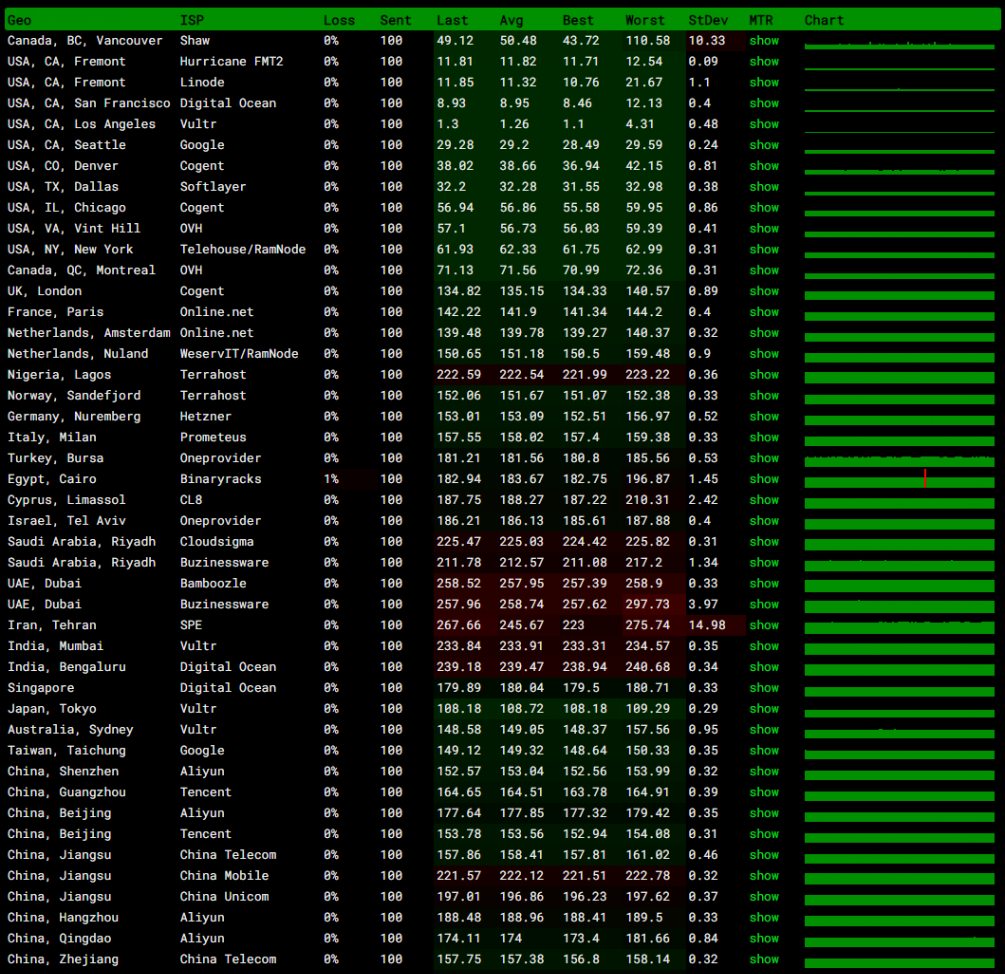
Task: Show MTR for China, Zhejiang China Telecom
Action: [x=763, y=960]
